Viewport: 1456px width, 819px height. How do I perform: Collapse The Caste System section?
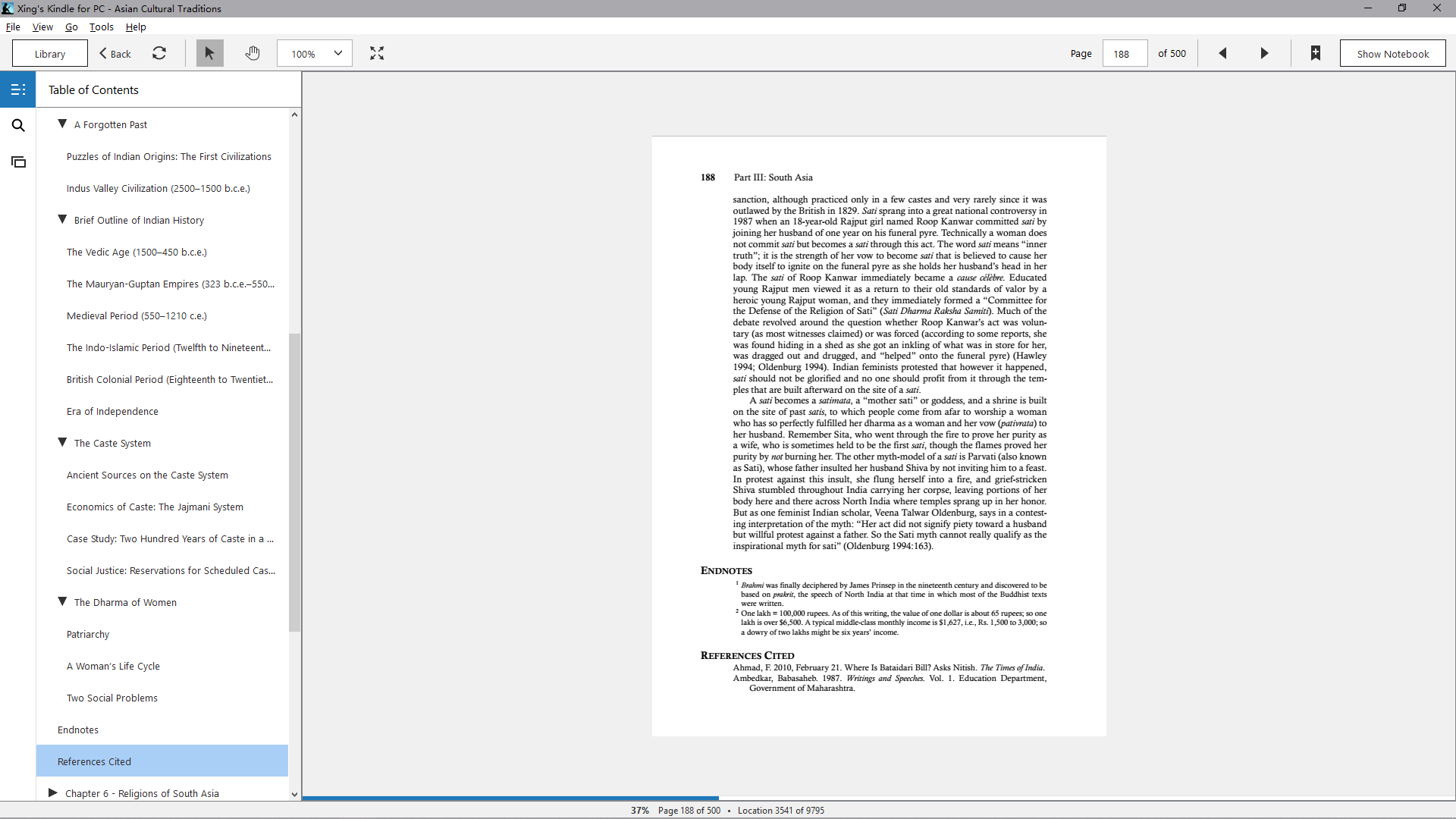click(62, 442)
